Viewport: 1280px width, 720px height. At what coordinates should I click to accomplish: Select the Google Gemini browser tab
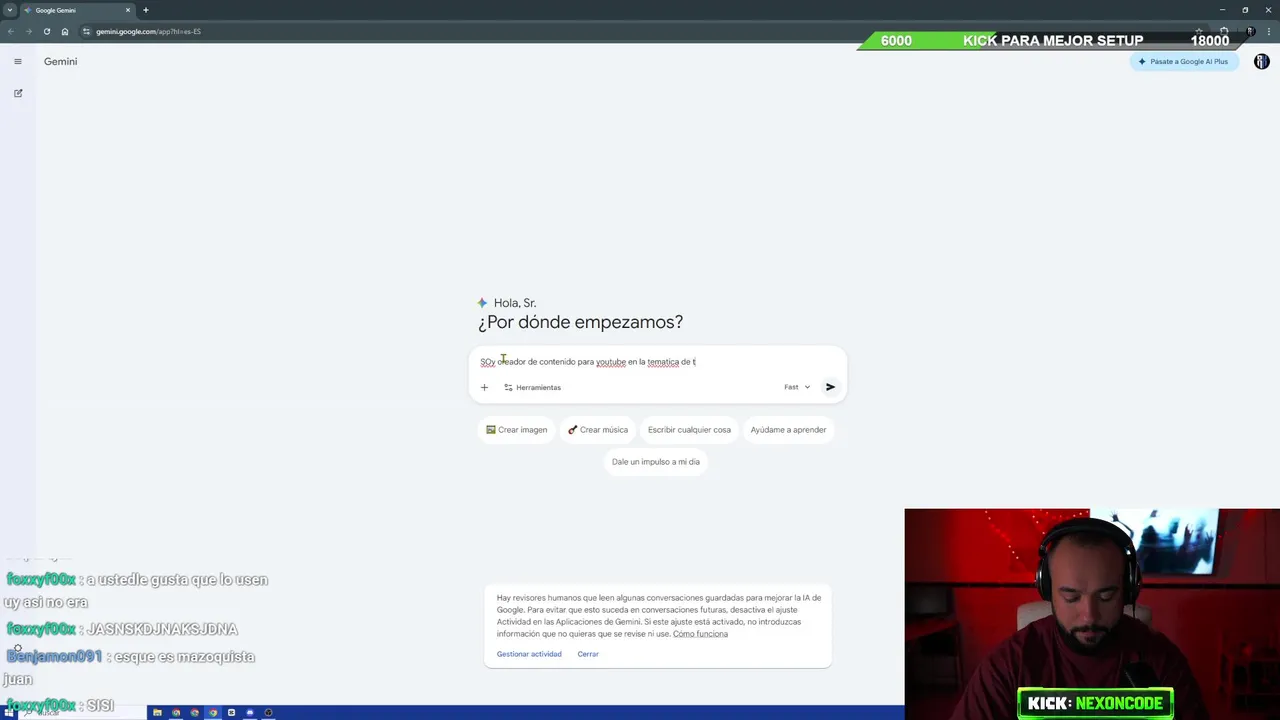pos(76,10)
